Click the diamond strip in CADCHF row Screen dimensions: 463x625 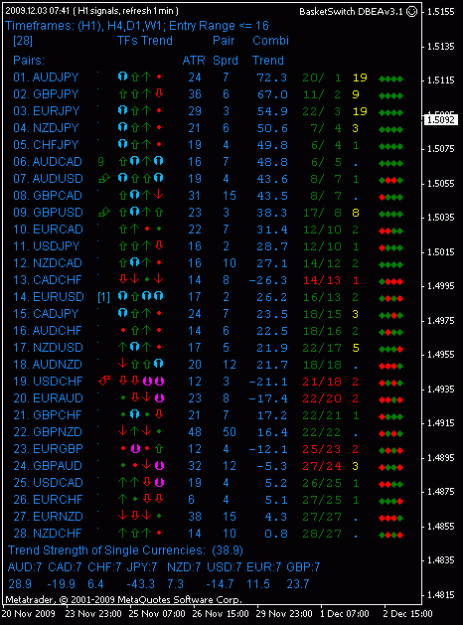click(391, 282)
